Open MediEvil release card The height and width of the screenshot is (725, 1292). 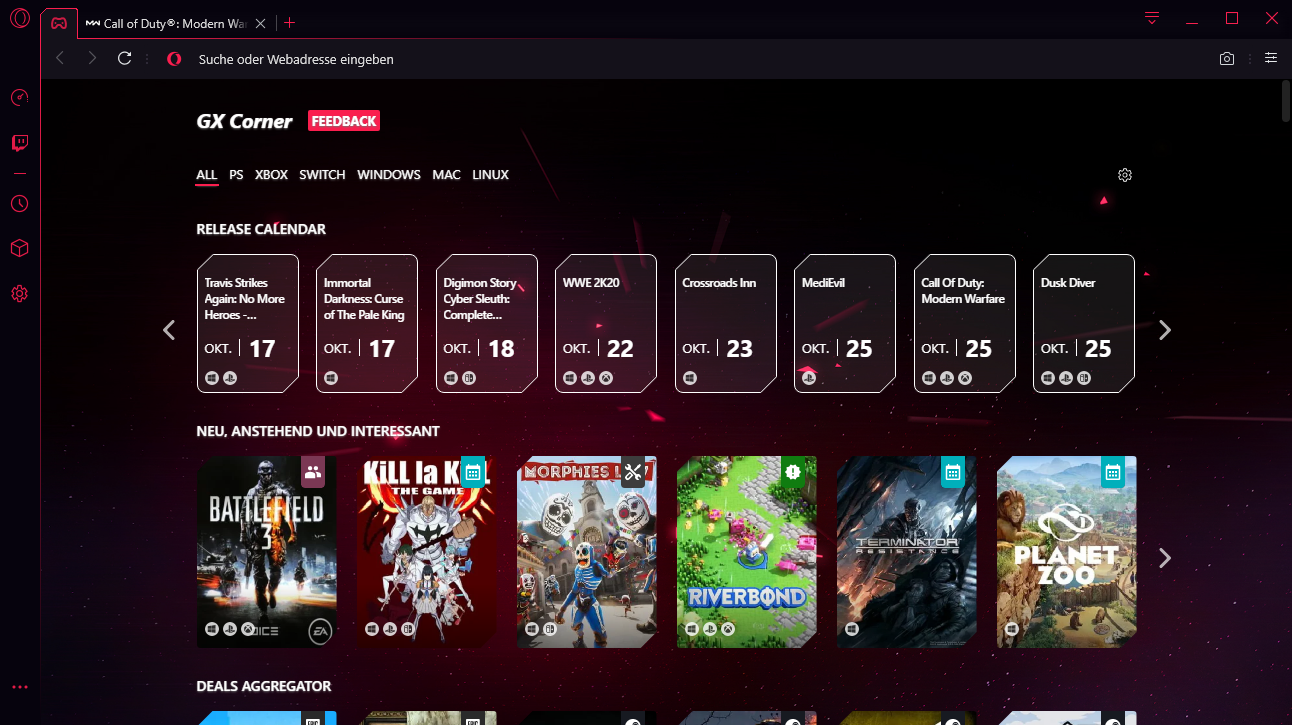[x=845, y=324]
